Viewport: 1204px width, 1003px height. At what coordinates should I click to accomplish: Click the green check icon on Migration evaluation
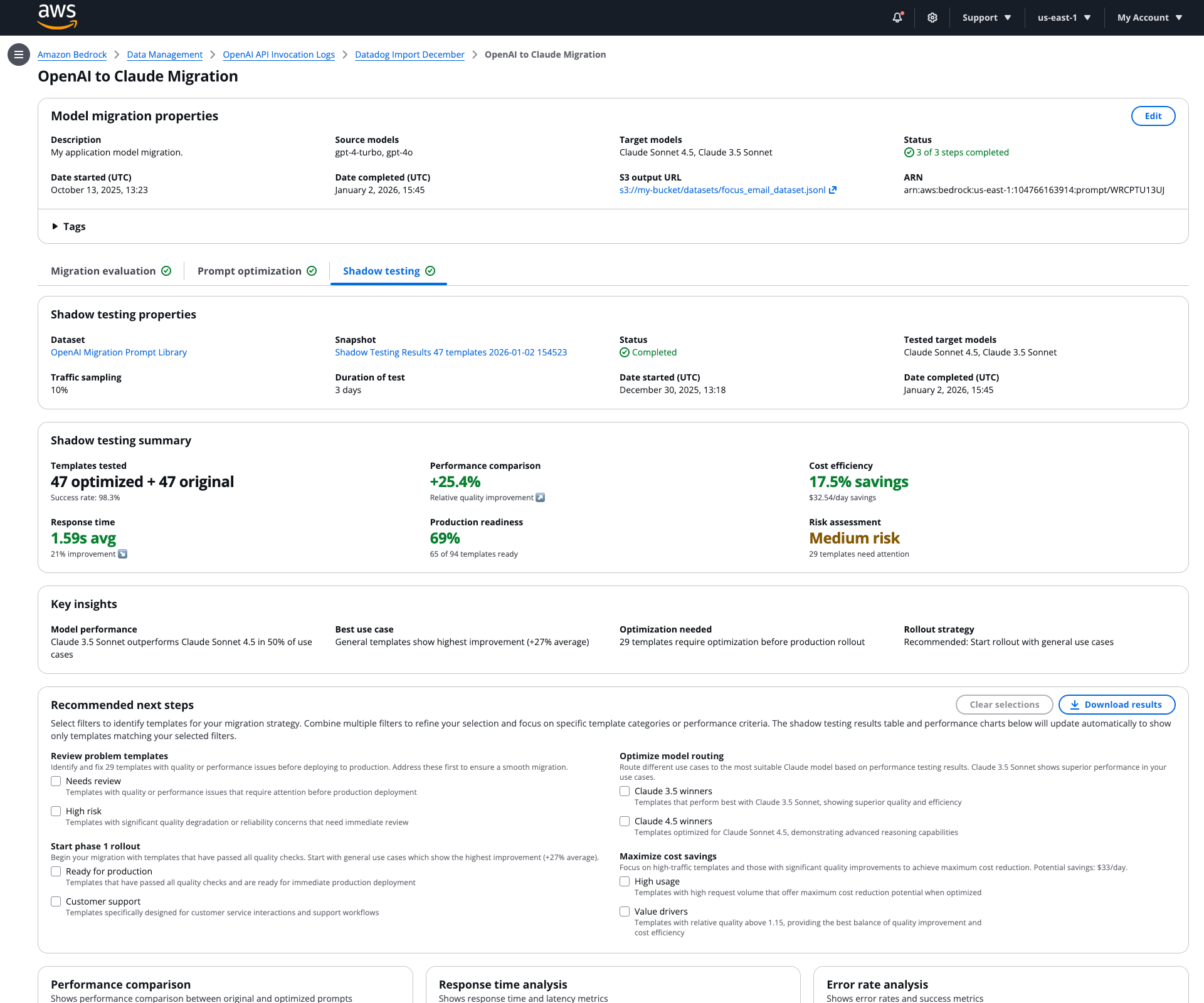166,271
